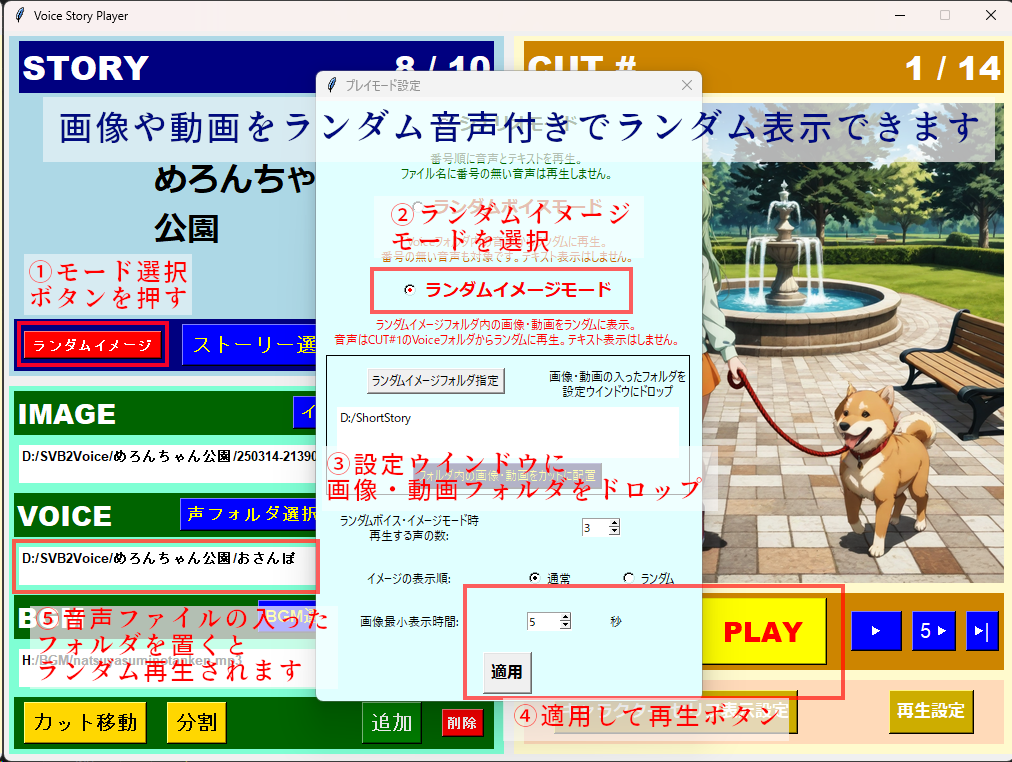Viewport: 1012px width, 762px height.
Task: Close the プレイモード設定 dialog
Action: point(687,85)
